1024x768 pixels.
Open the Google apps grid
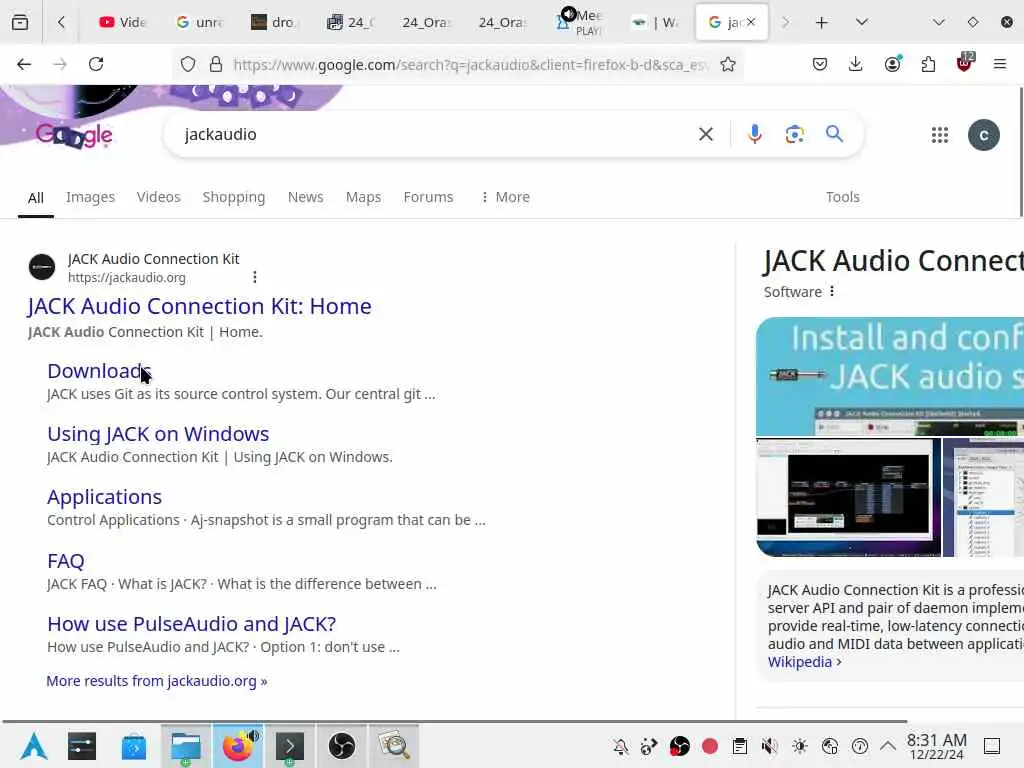click(940, 135)
